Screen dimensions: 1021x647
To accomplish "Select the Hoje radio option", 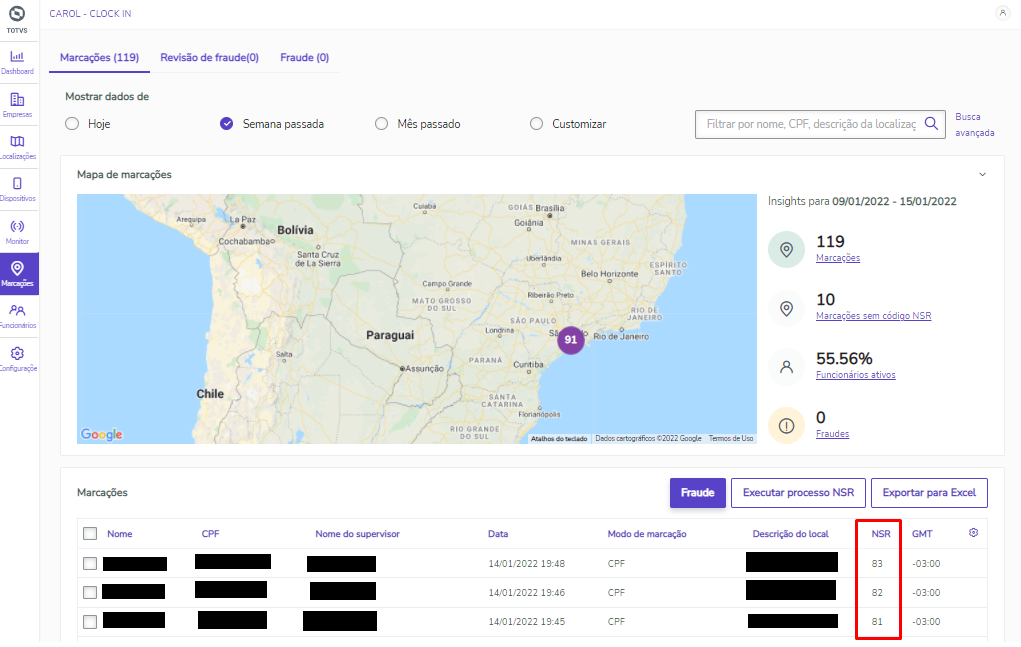I will [72, 124].
